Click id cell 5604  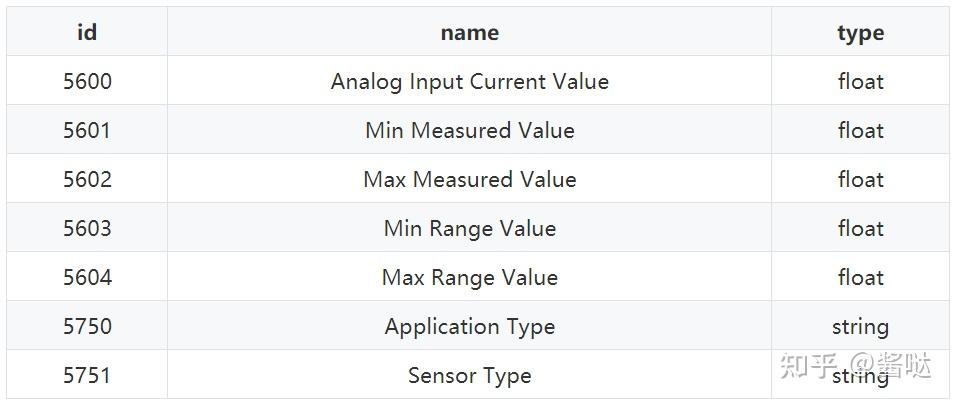[x=87, y=277]
